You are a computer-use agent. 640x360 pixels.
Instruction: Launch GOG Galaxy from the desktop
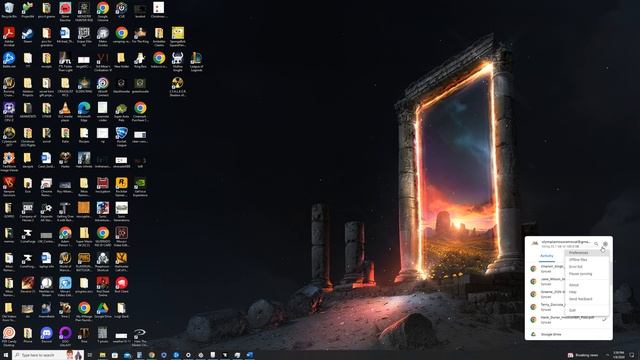click(65, 336)
